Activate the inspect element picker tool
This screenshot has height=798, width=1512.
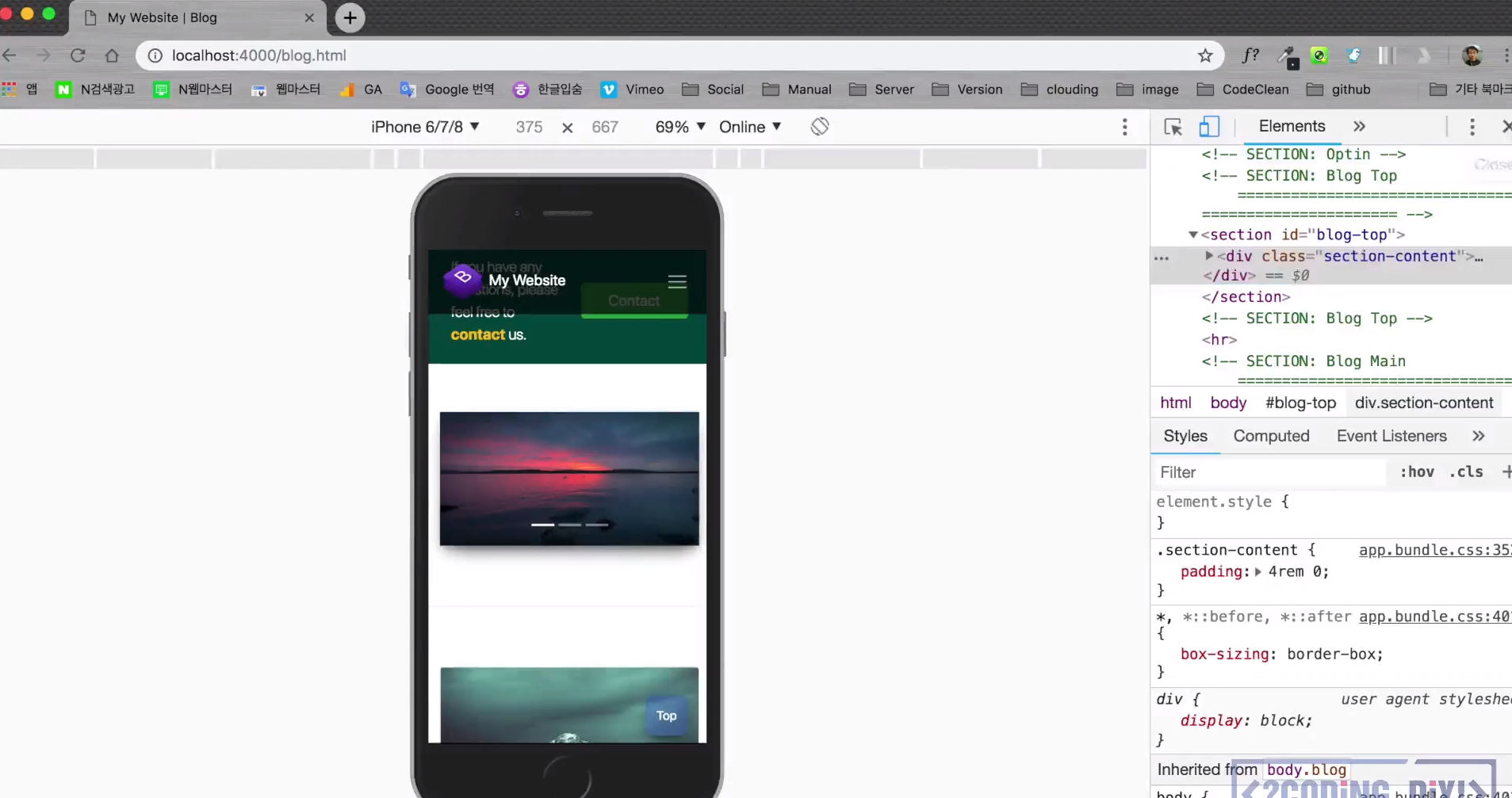(x=1173, y=127)
